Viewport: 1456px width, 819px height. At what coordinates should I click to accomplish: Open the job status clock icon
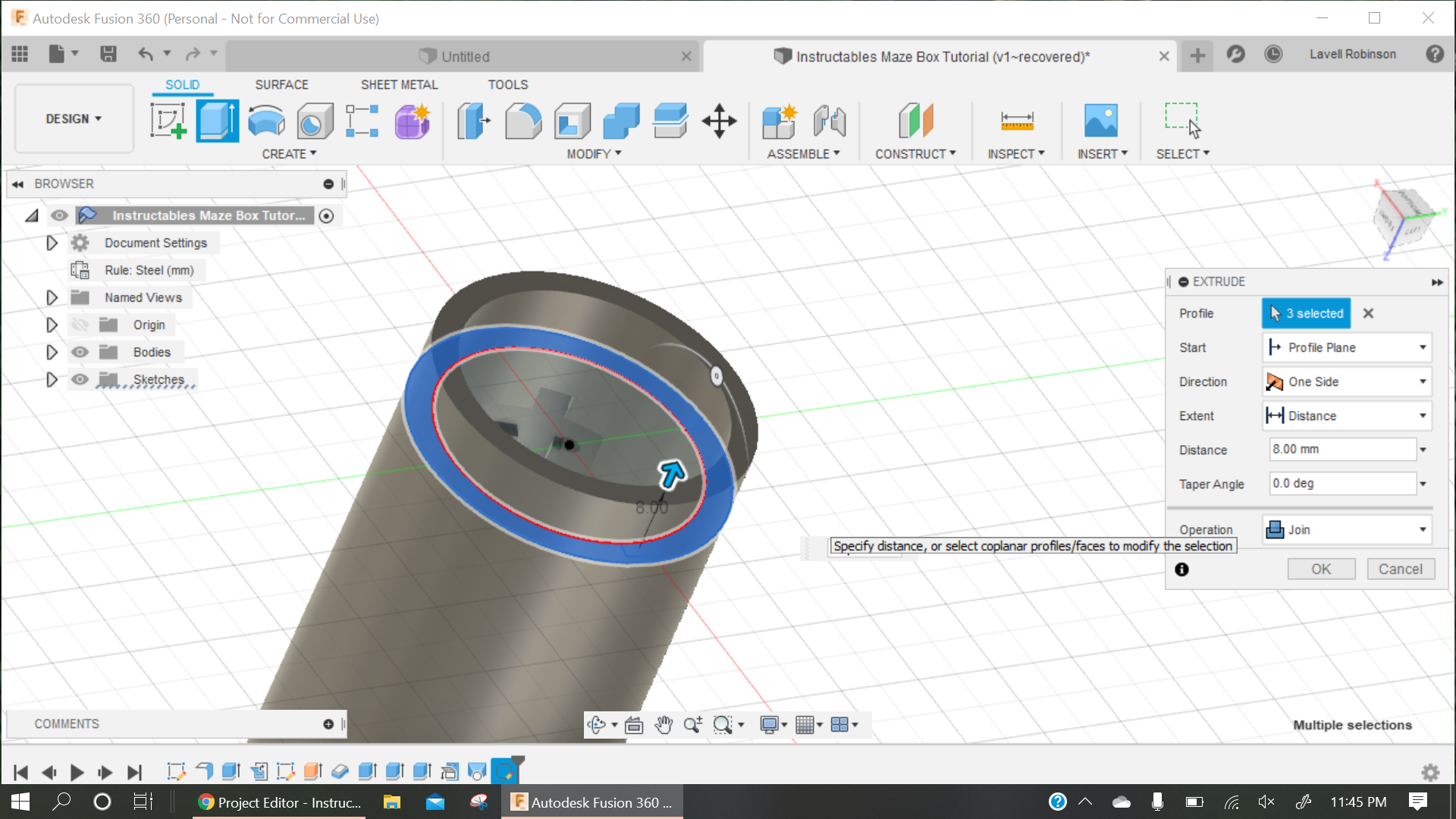[x=1273, y=54]
